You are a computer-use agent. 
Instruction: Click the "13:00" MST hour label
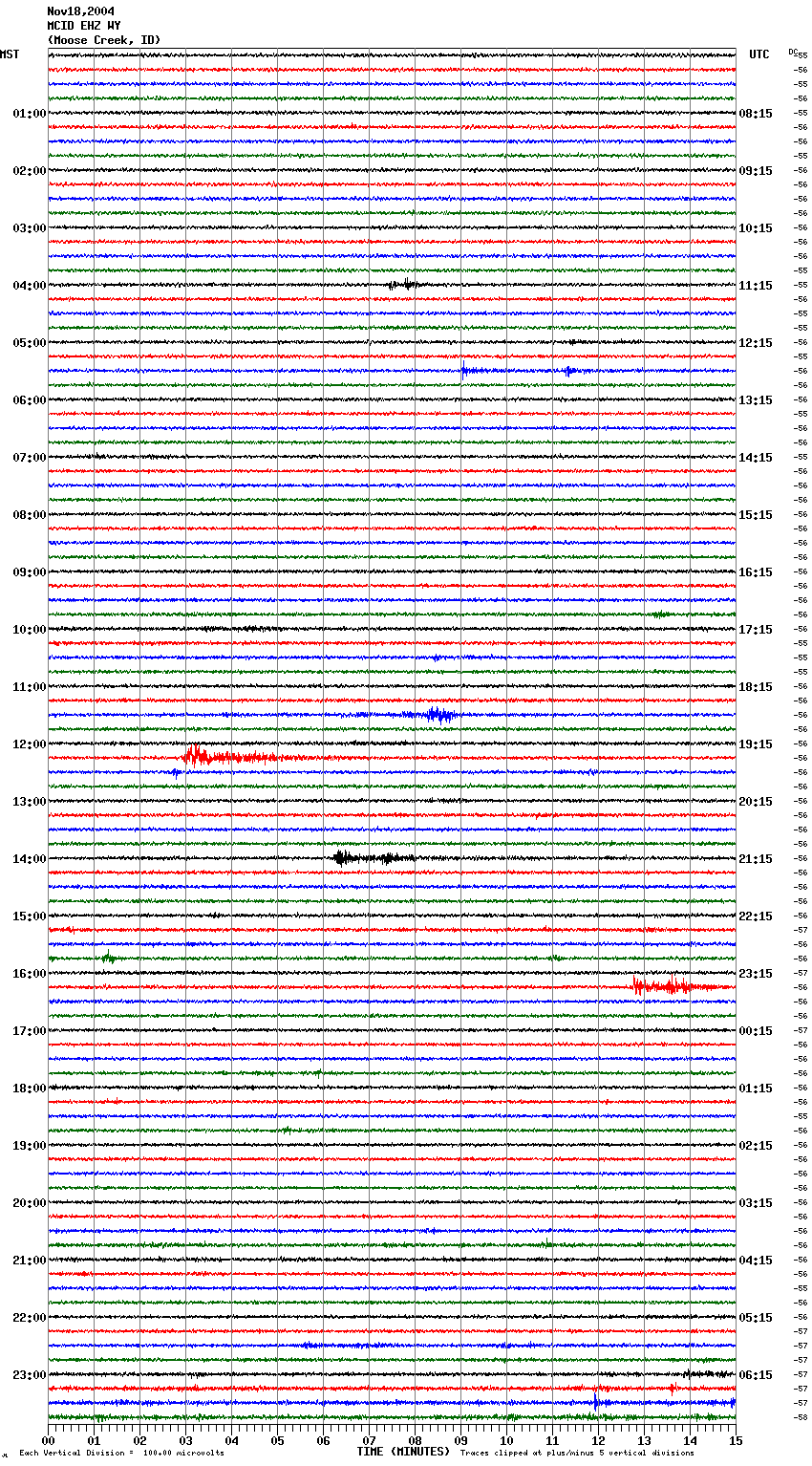pyautogui.click(x=30, y=802)
